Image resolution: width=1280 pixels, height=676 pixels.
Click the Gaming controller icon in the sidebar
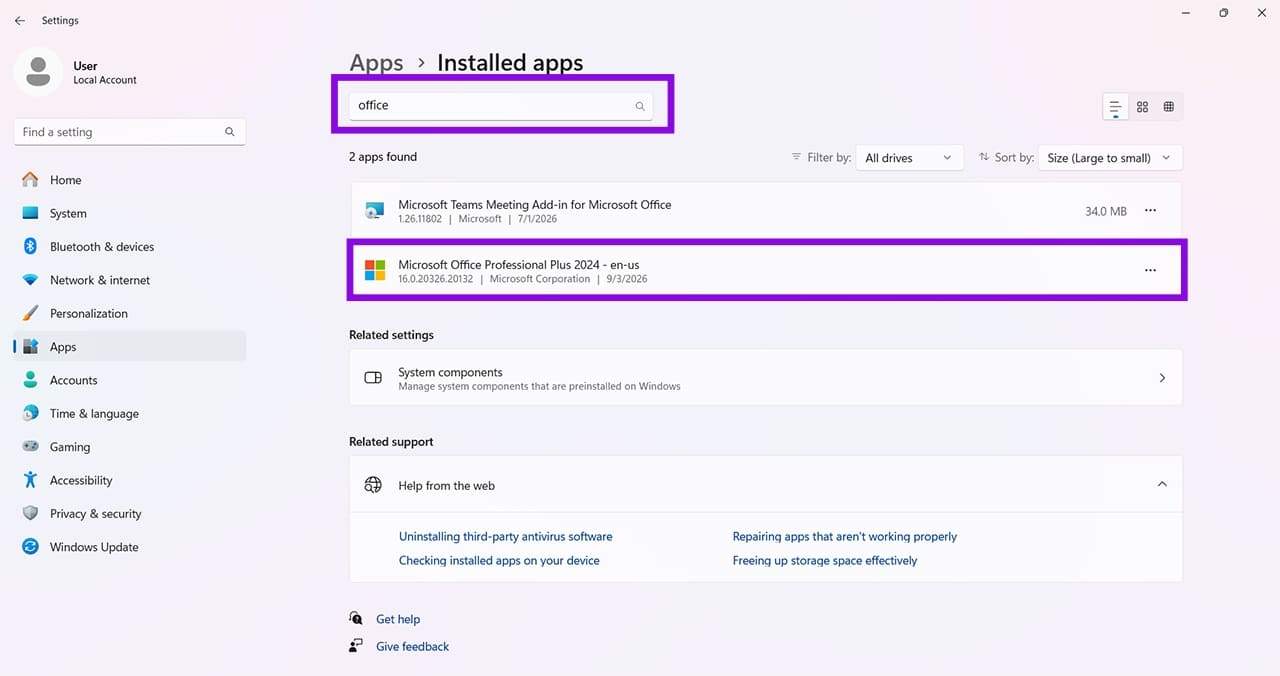point(30,447)
